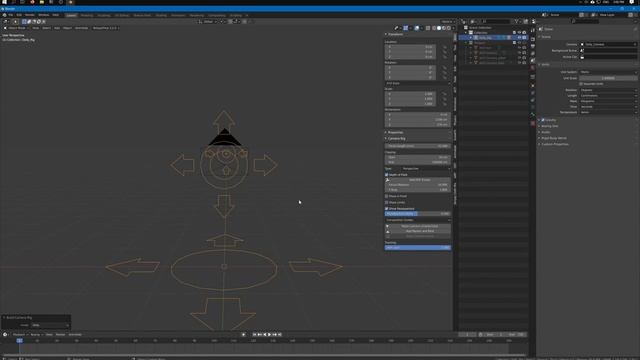This screenshot has height=360, width=640.
Task: Jump to the first frame in the timeline
Action: point(254,335)
